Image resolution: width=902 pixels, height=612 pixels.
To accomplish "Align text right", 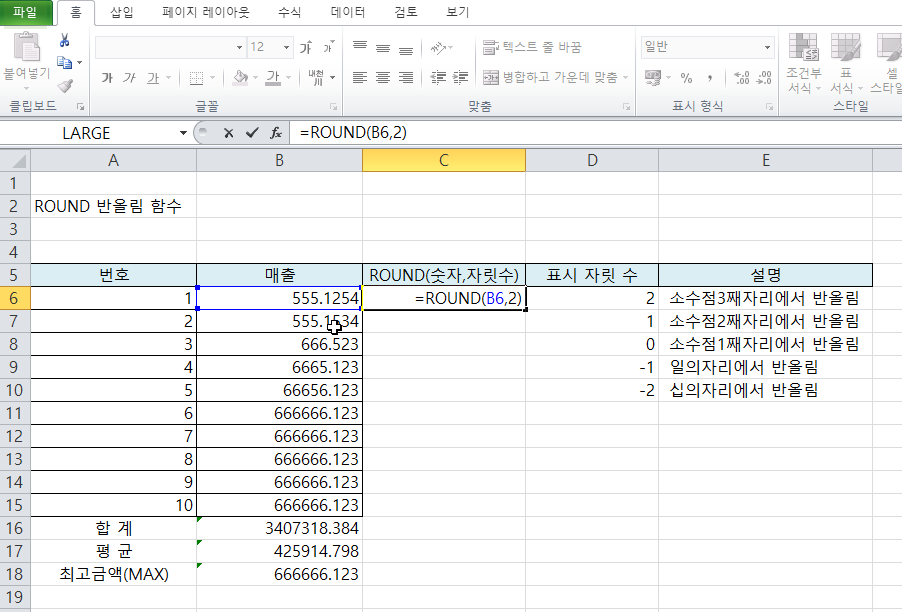I will click(x=406, y=78).
